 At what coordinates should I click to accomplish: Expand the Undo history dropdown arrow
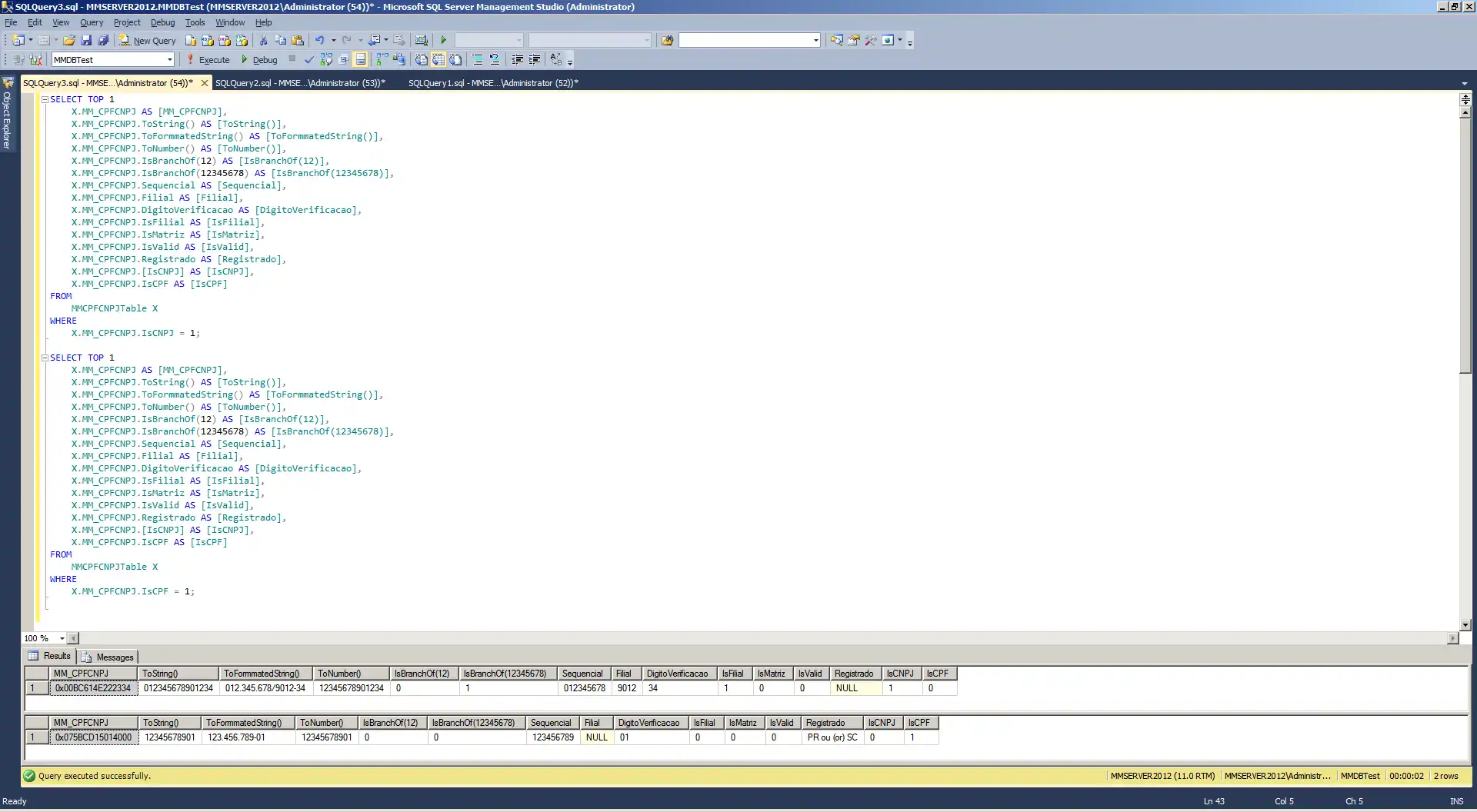pyautogui.click(x=333, y=41)
